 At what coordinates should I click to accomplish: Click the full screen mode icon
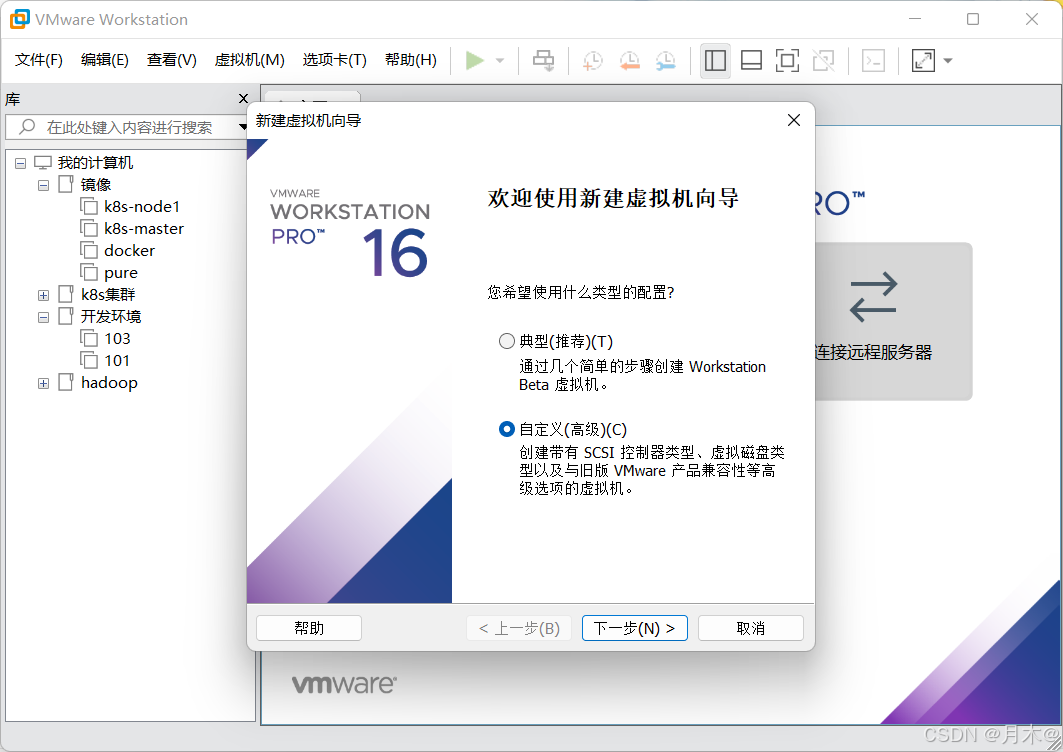[x=787, y=60]
